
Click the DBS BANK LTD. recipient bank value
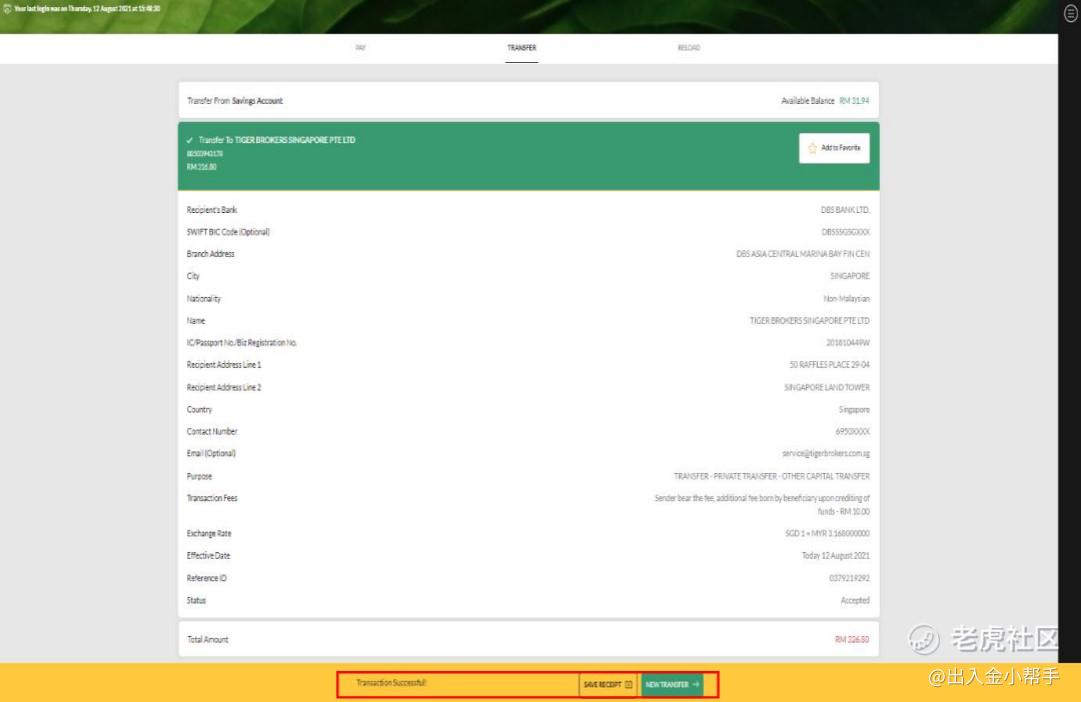845,210
